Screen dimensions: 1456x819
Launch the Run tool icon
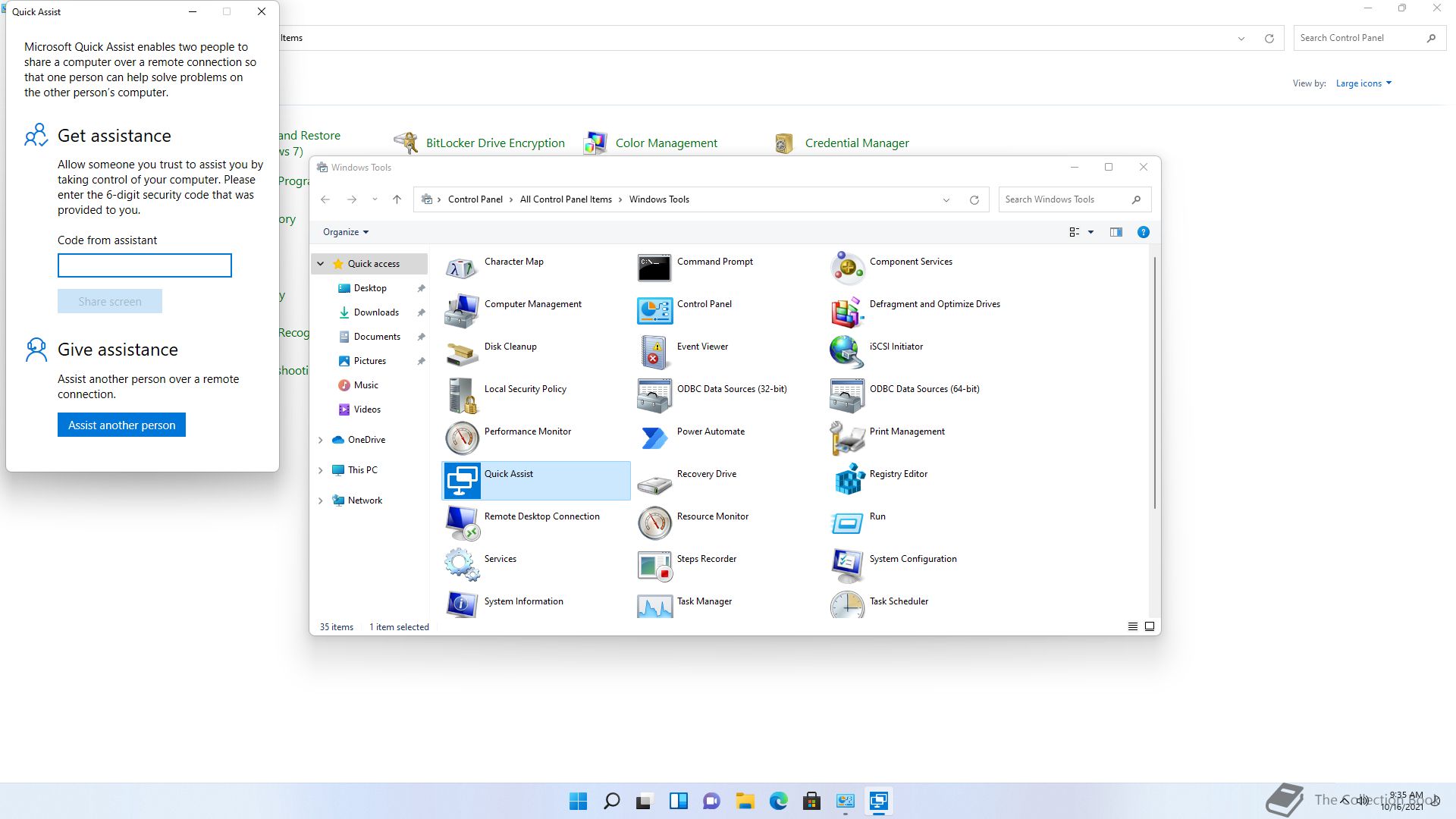846,522
